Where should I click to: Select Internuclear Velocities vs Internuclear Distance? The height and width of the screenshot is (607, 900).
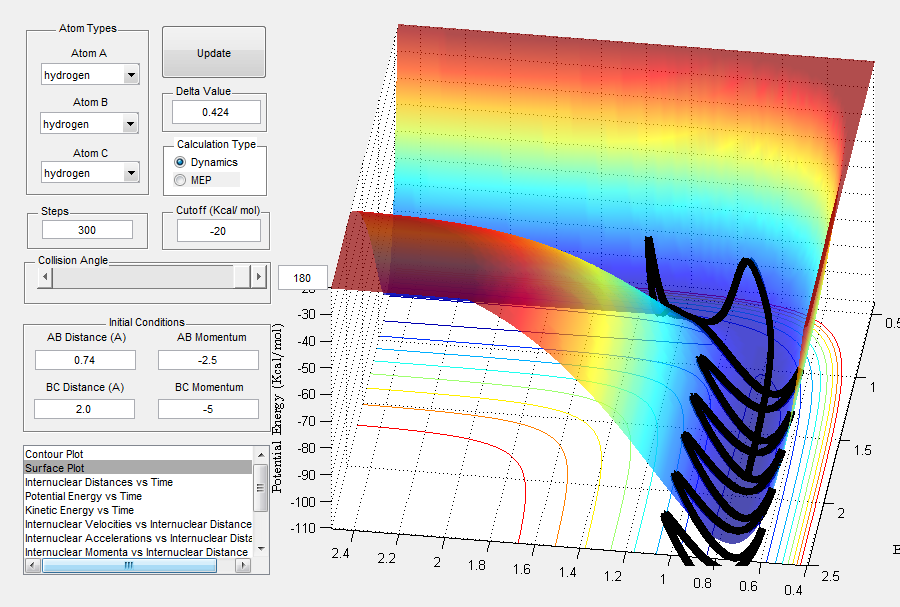(138, 524)
